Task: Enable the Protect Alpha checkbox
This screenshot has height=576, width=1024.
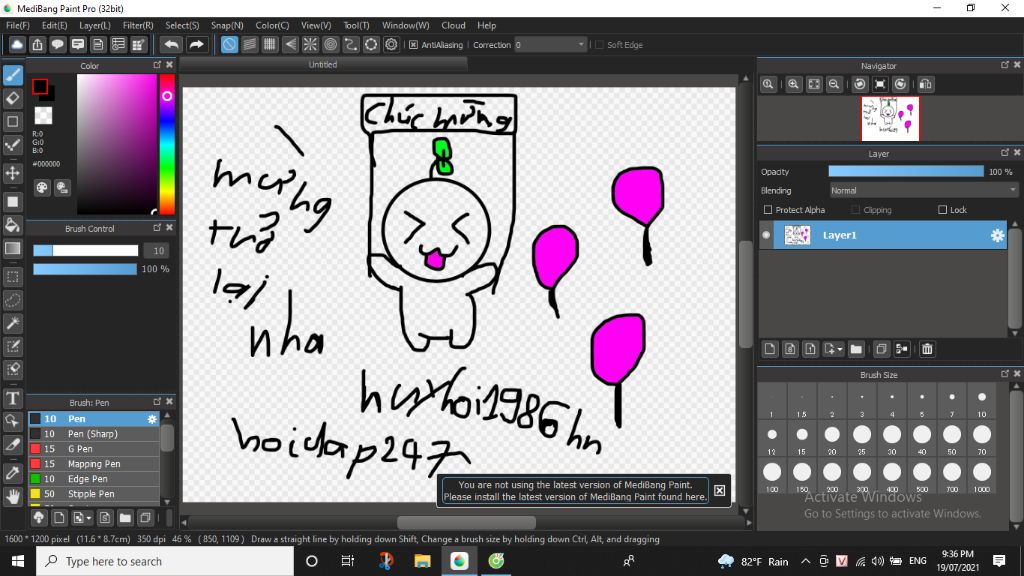Action: click(x=768, y=210)
